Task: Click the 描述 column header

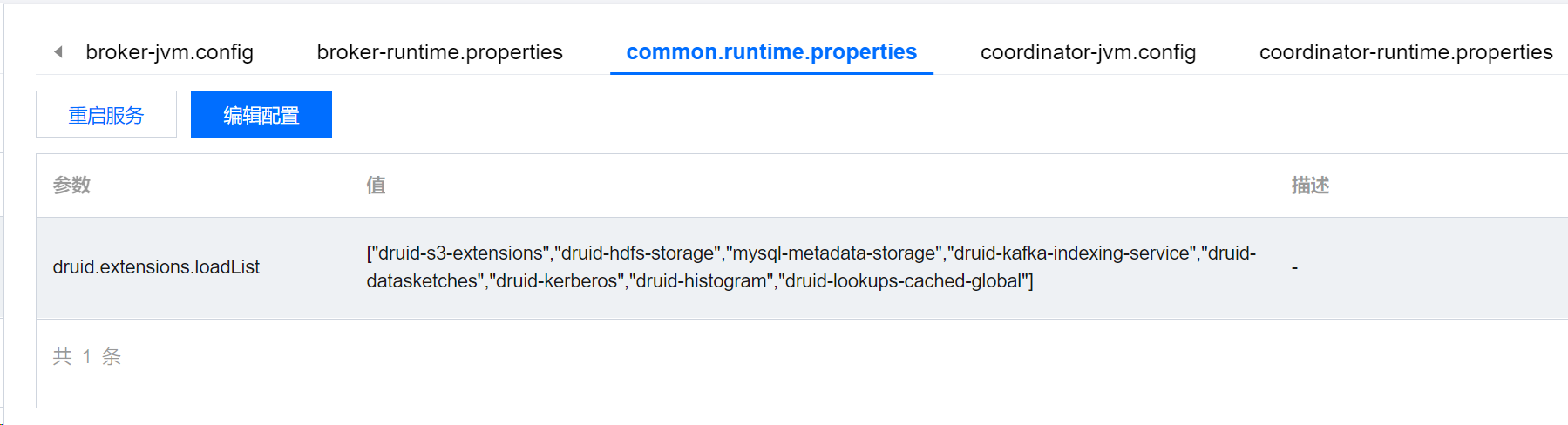Action: pyautogui.click(x=1310, y=186)
